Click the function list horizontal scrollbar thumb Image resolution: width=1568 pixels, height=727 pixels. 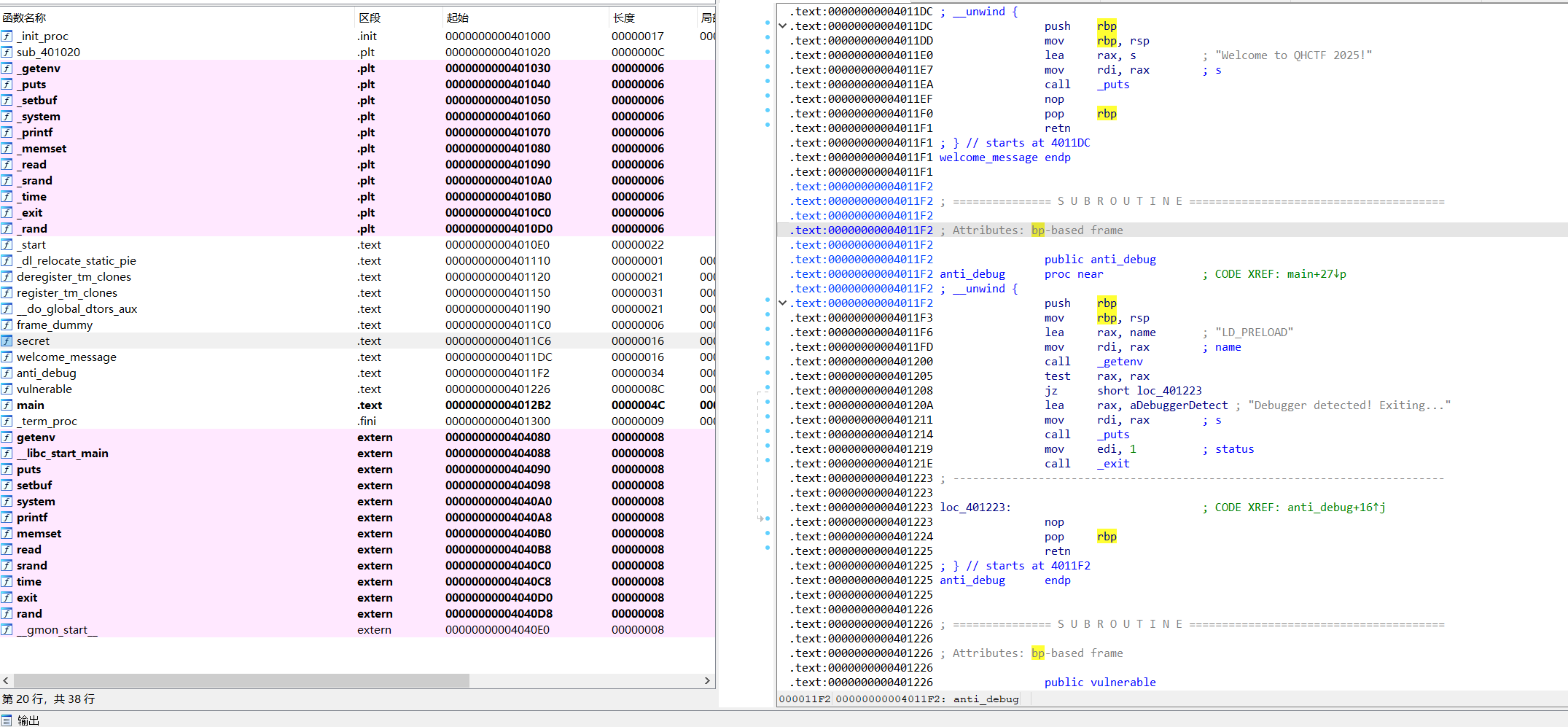[x=241, y=680]
